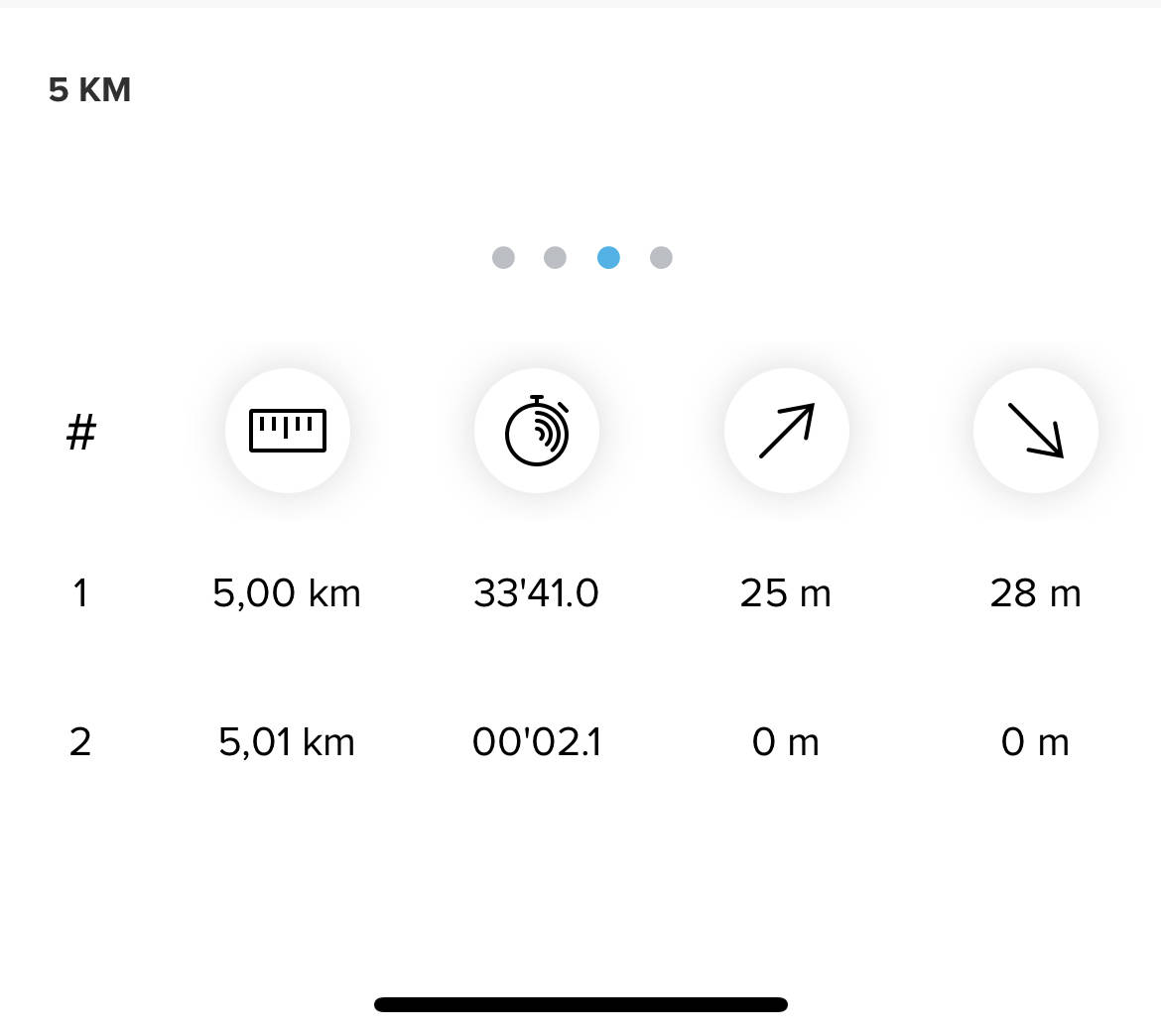Tap the stopwatch duration icon

pyautogui.click(x=537, y=431)
